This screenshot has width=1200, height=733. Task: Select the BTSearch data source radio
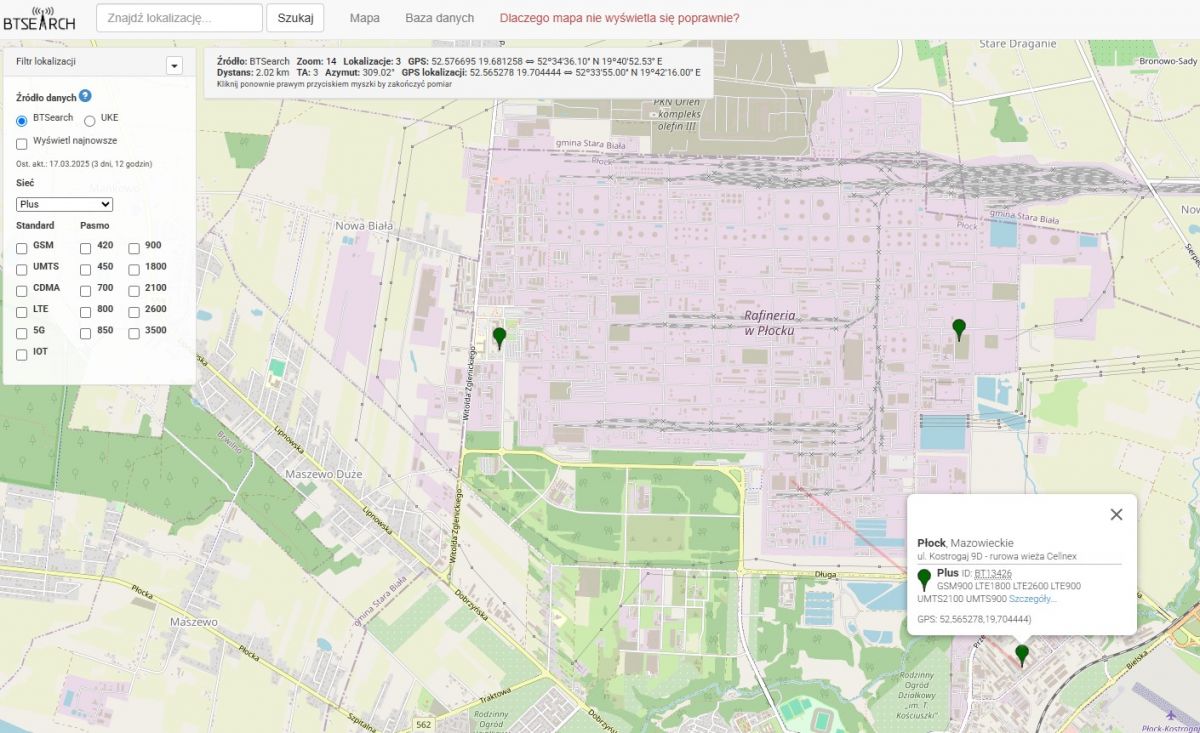click(x=22, y=120)
